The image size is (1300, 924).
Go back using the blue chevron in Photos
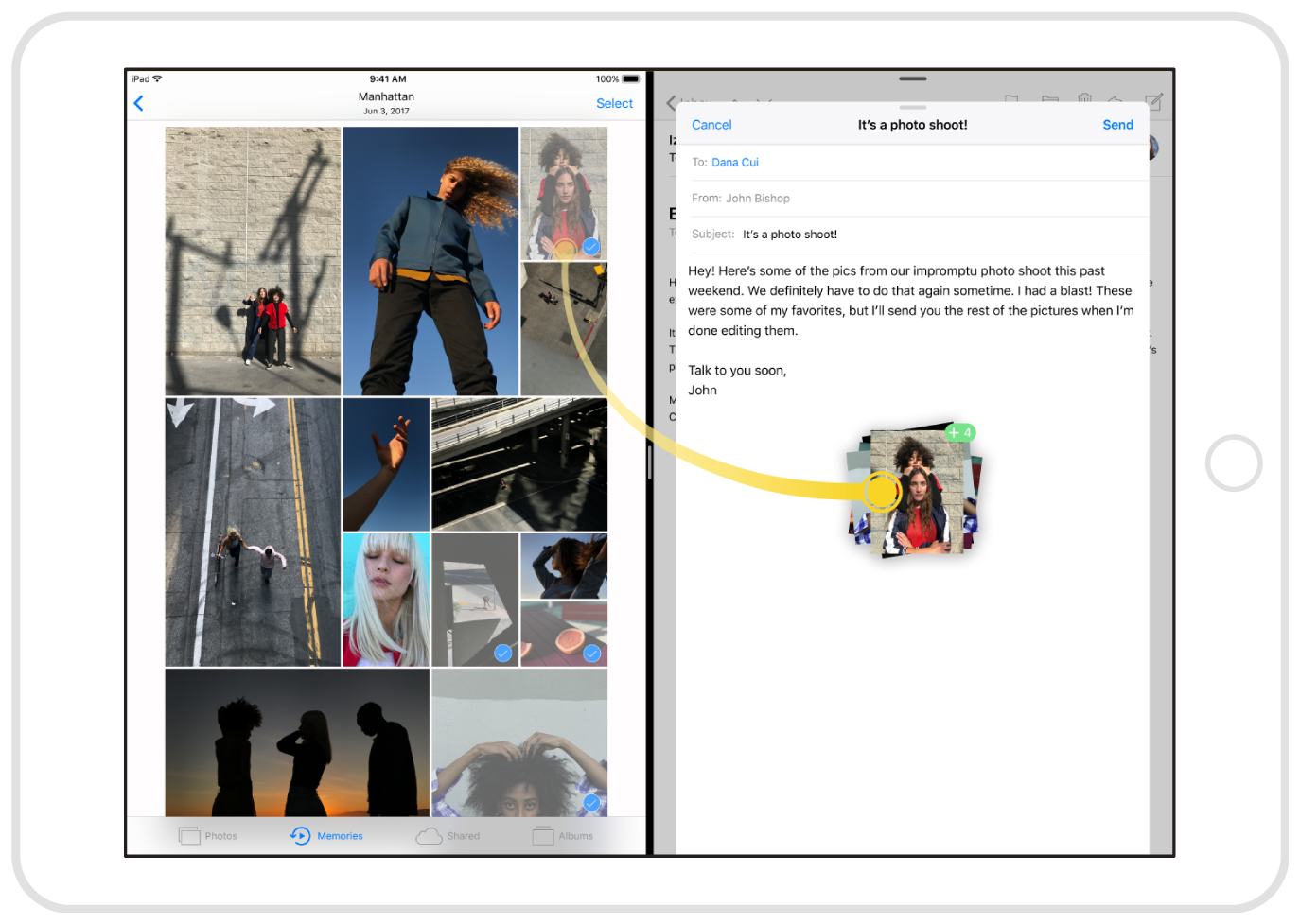pyautogui.click(x=139, y=103)
